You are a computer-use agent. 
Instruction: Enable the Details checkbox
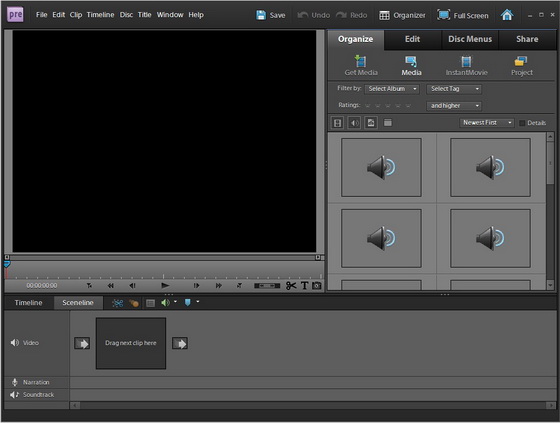[522, 123]
